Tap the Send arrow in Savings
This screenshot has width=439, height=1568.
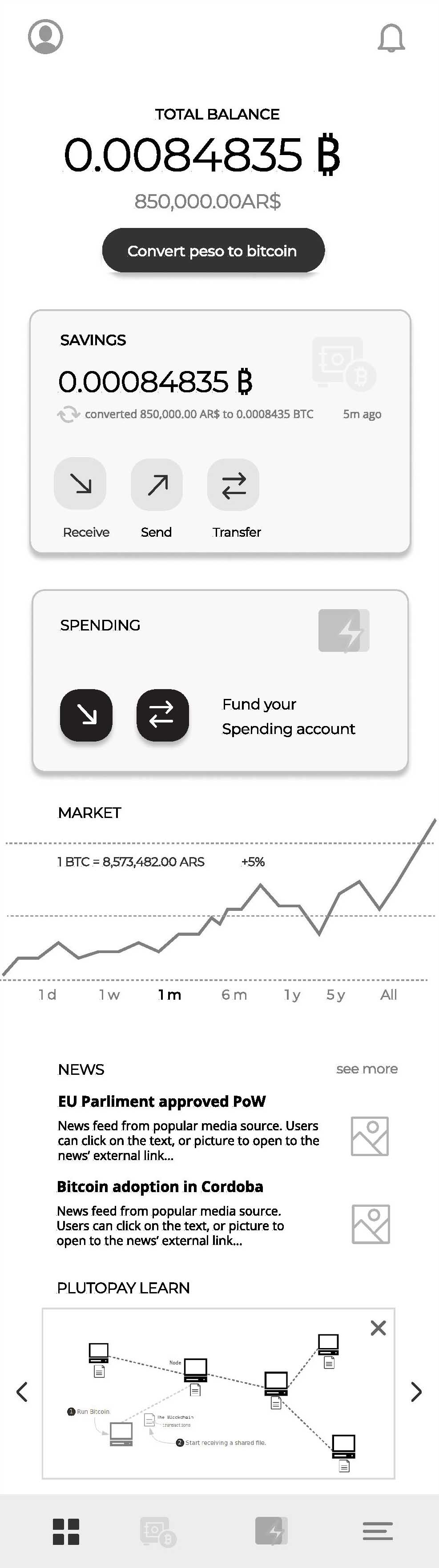tap(157, 484)
